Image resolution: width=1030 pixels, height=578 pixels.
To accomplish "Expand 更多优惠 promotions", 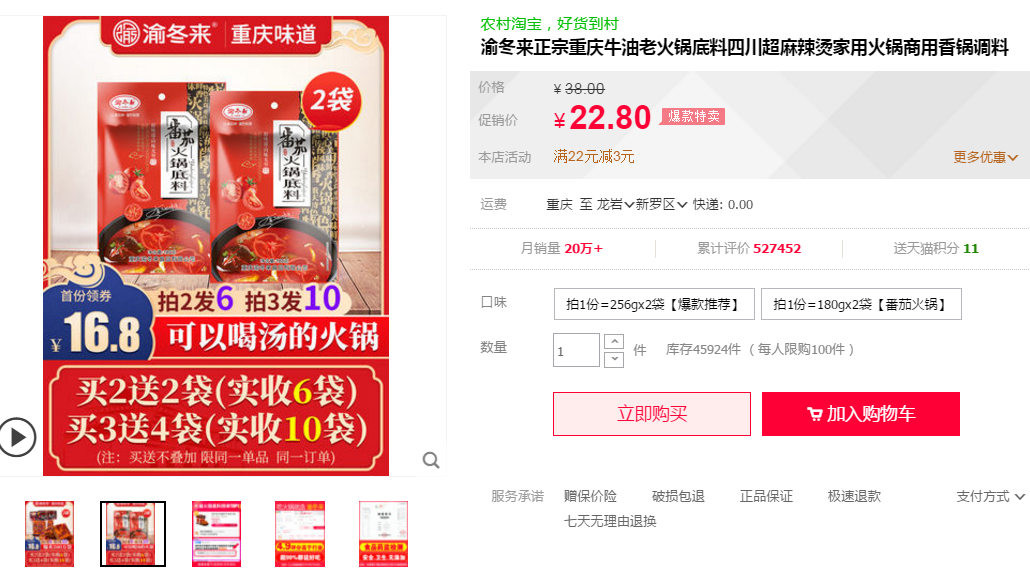I will click(x=985, y=158).
